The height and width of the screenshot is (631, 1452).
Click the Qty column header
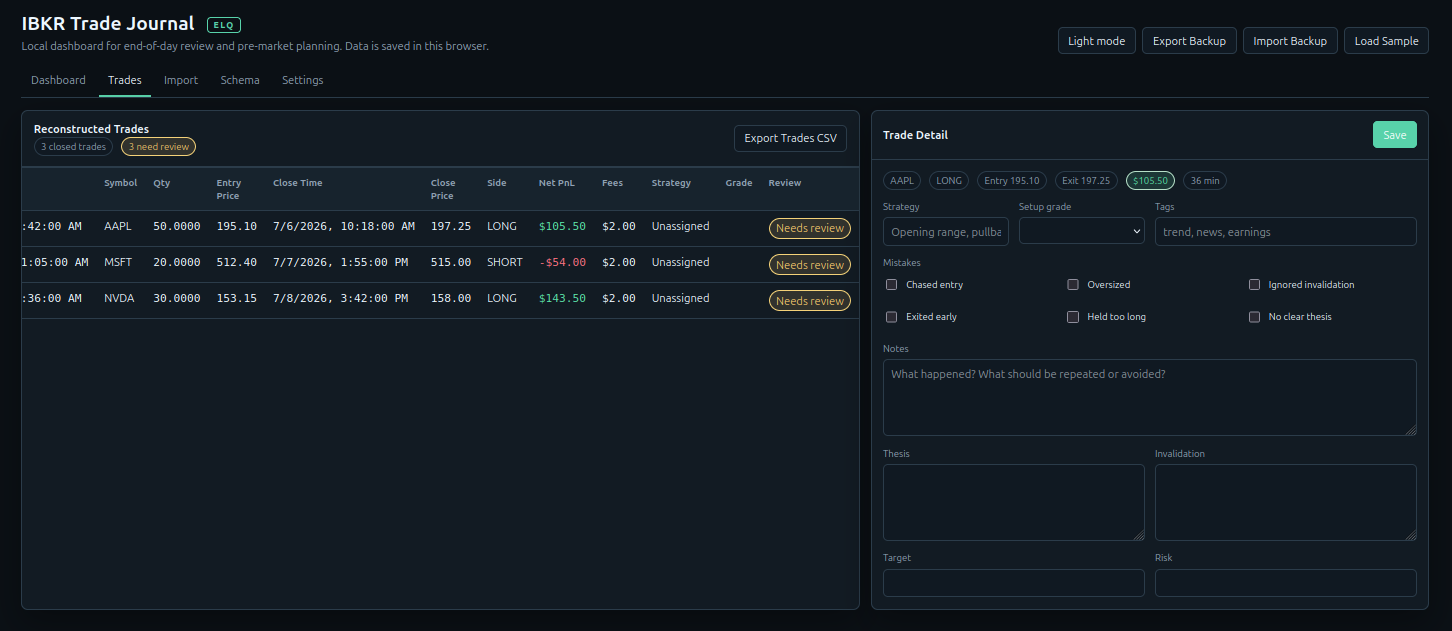pyautogui.click(x=162, y=183)
